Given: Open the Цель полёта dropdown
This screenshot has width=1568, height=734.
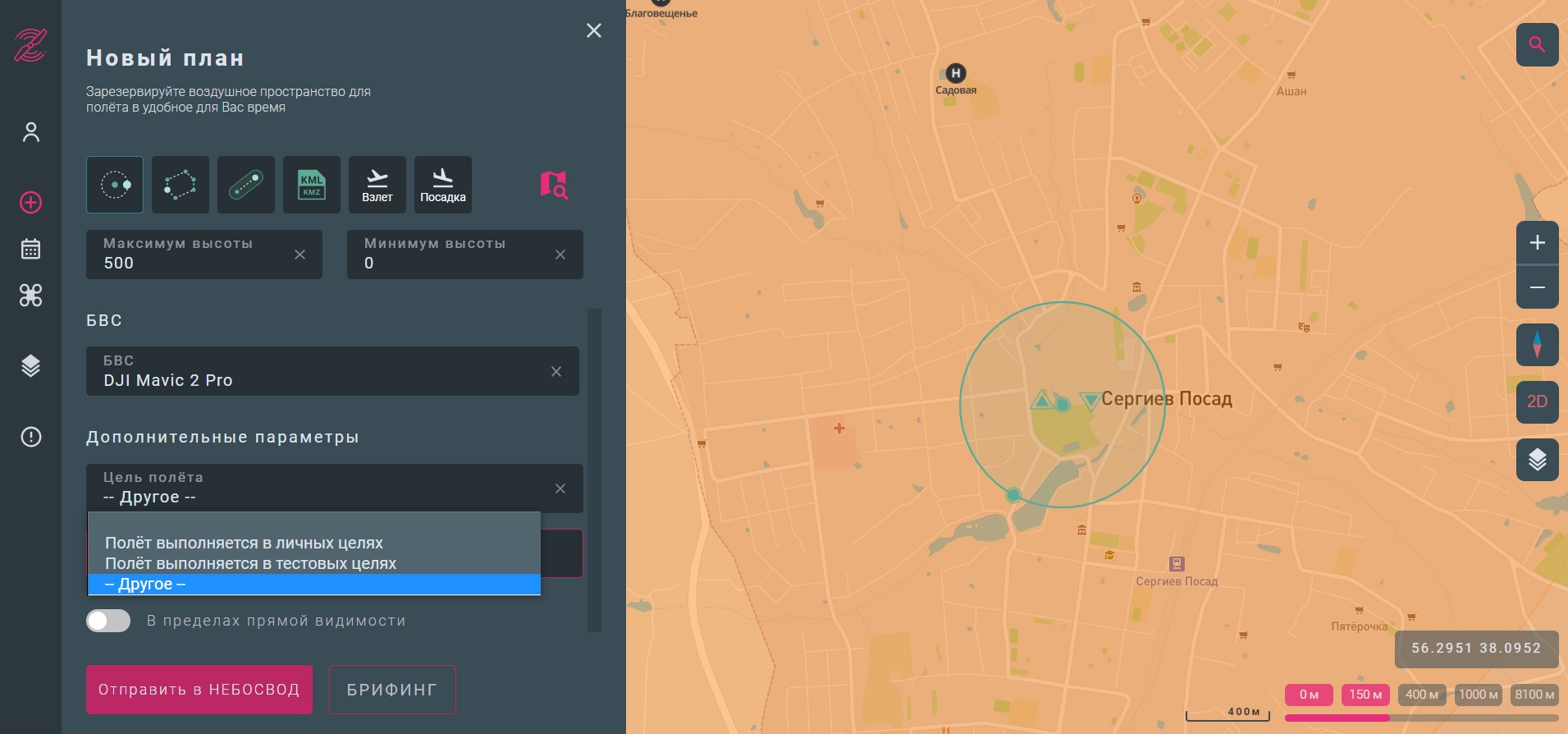Looking at the screenshot, I should tap(335, 489).
